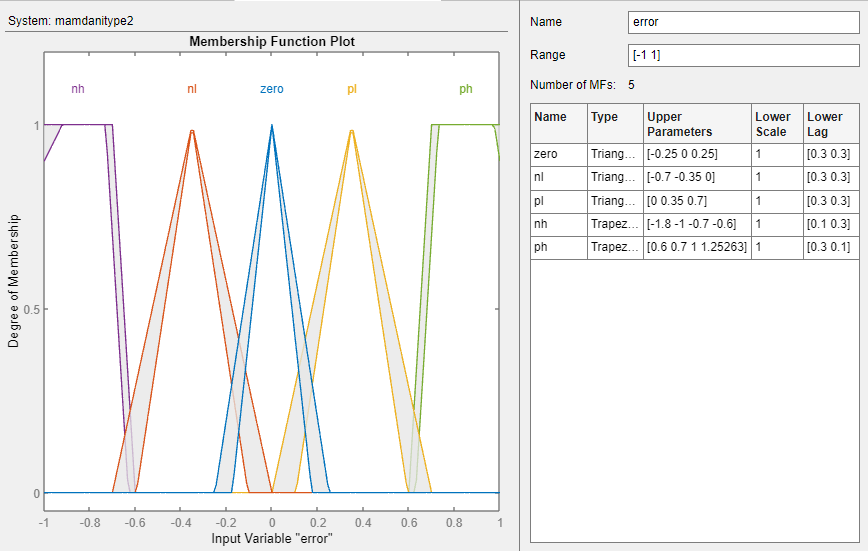Select the blue "zero" label in the plot
Screen dimensions: 868x551
(271, 89)
